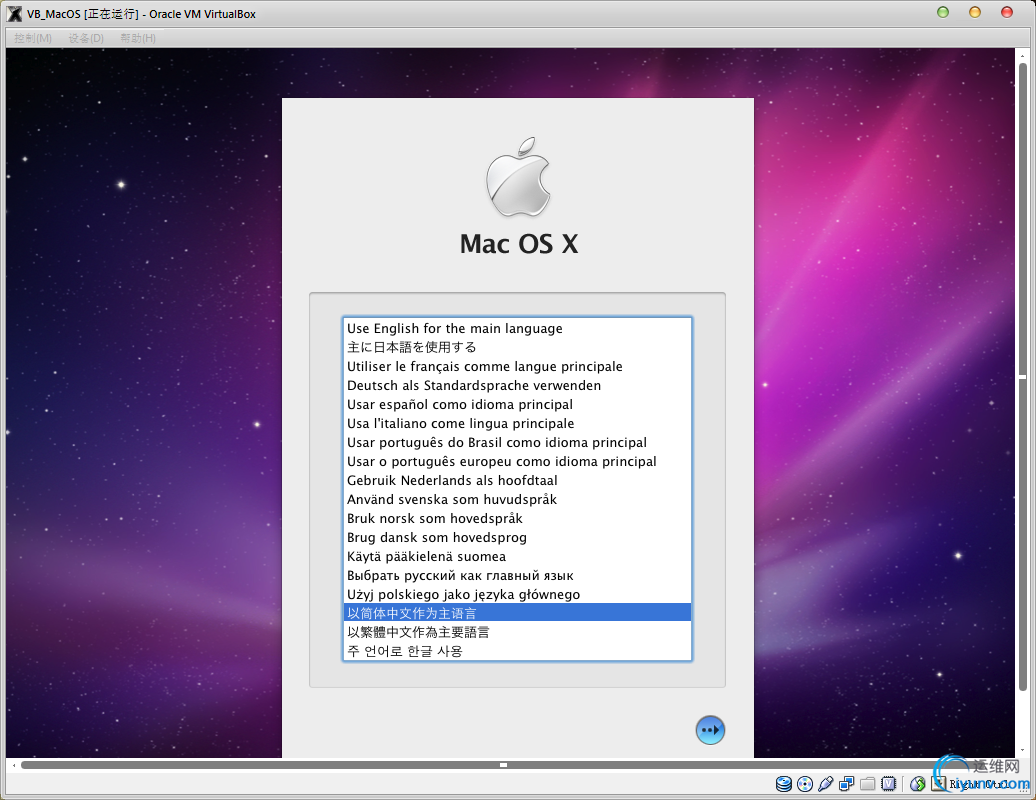Select the Japanese '主に日本語を使用する' option
This screenshot has height=800, width=1036.
(517, 347)
